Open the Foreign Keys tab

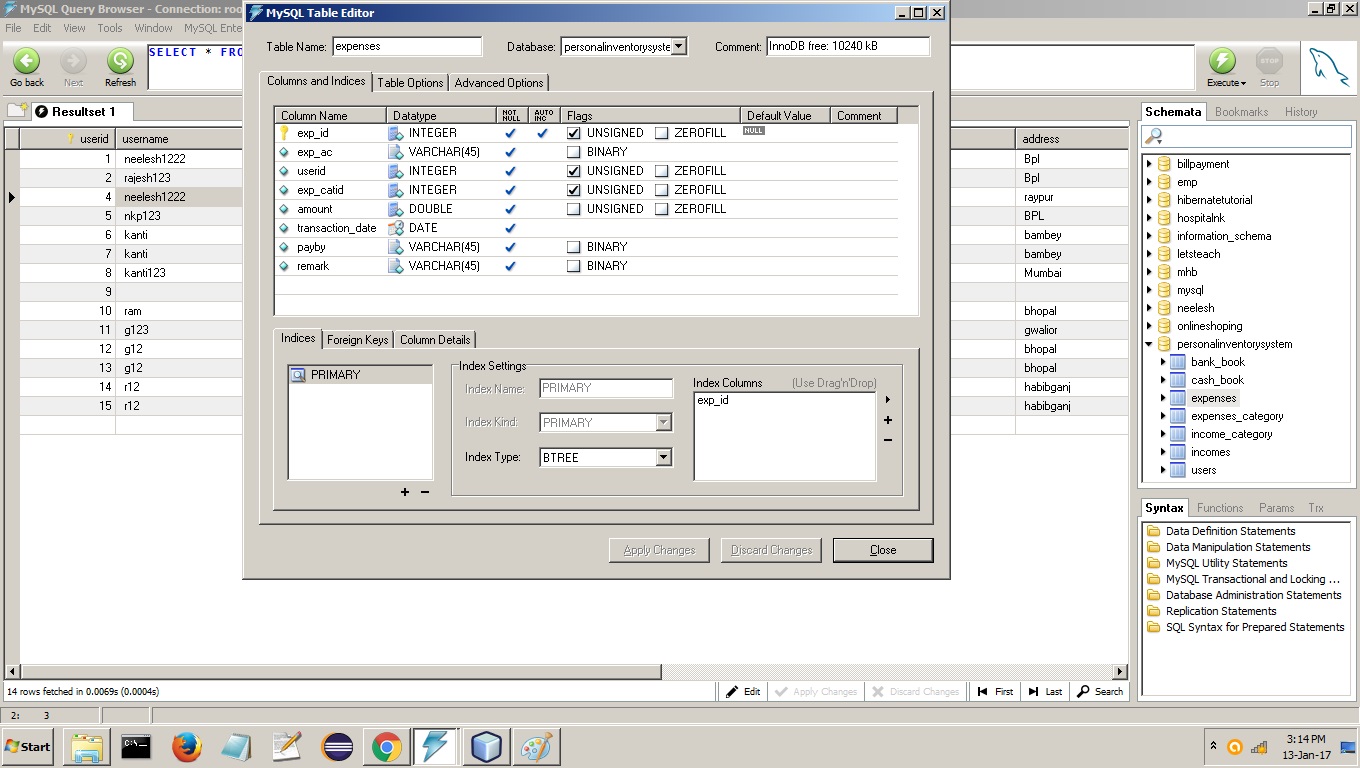(358, 340)
